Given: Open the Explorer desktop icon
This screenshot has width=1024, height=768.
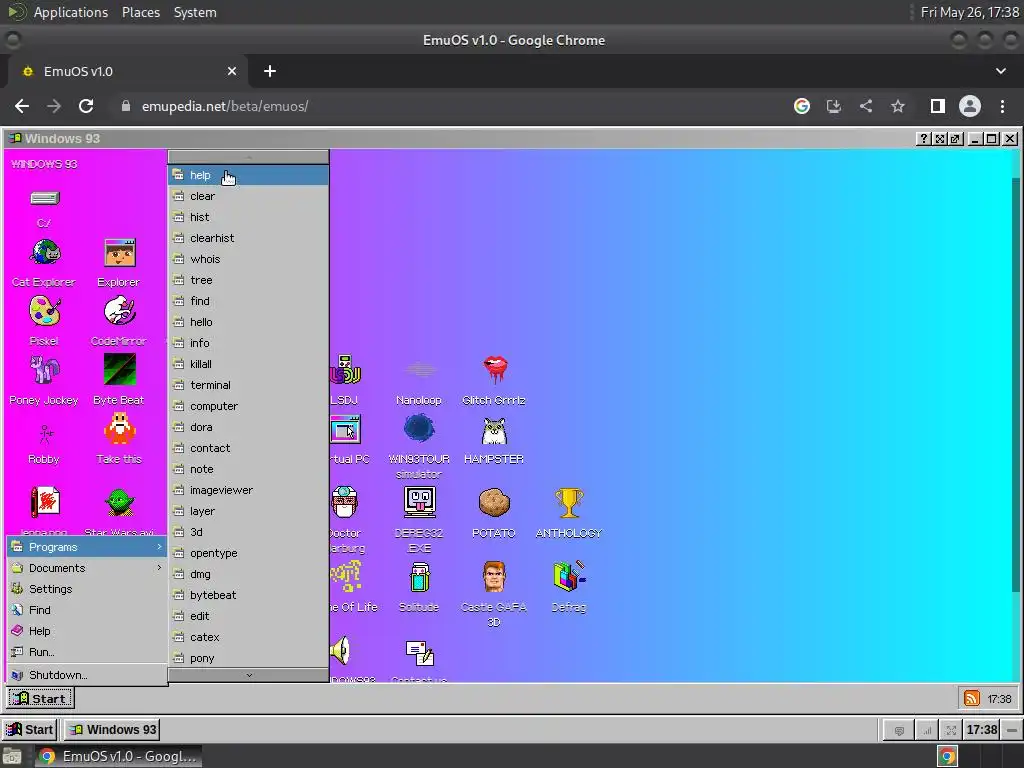Looking at the screenshot, I should [x=120, y=253].
